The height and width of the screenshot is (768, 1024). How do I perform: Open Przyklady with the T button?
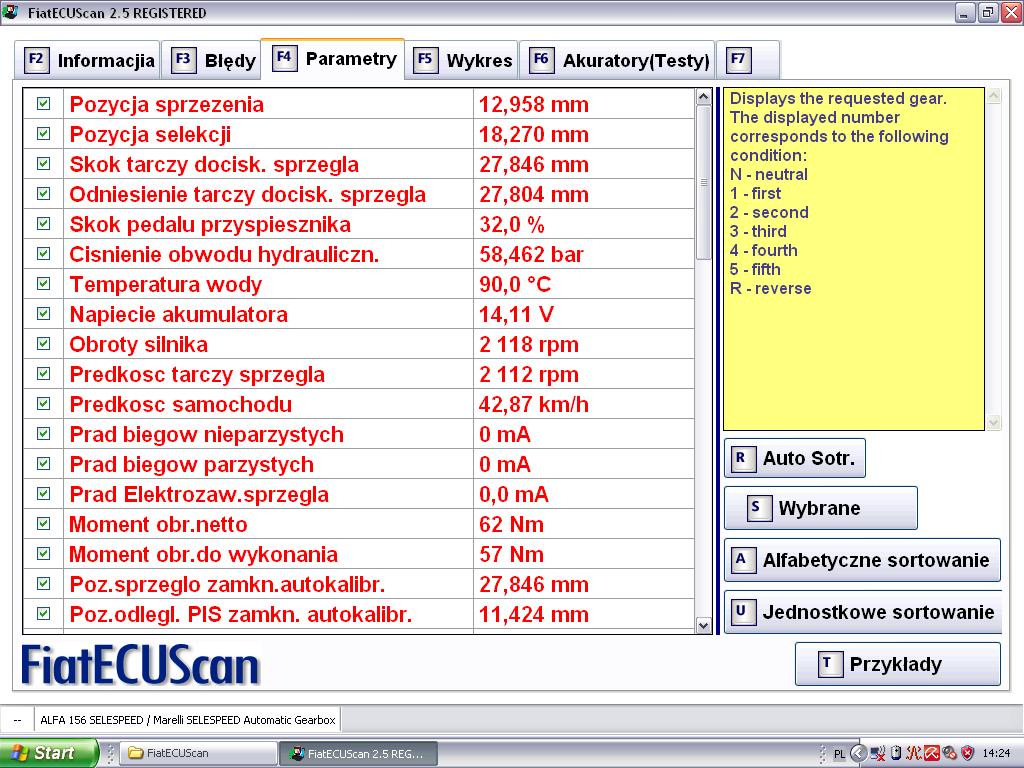pyautogui.click(x=897, y=664)
